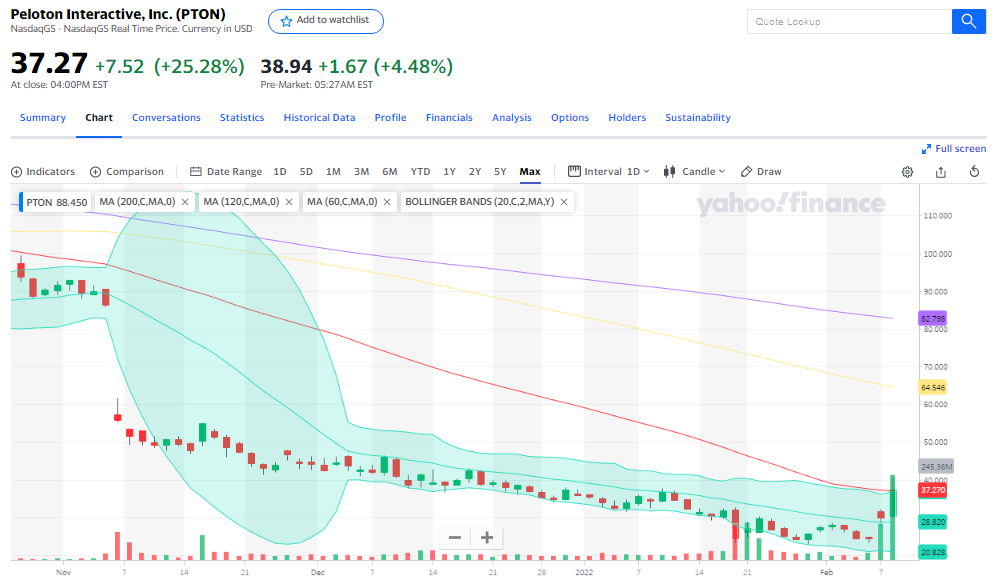Image resolution: width=995 pixels, height=585 pixels.
Task: Open the Statistics tab
Action: (242, 117)
